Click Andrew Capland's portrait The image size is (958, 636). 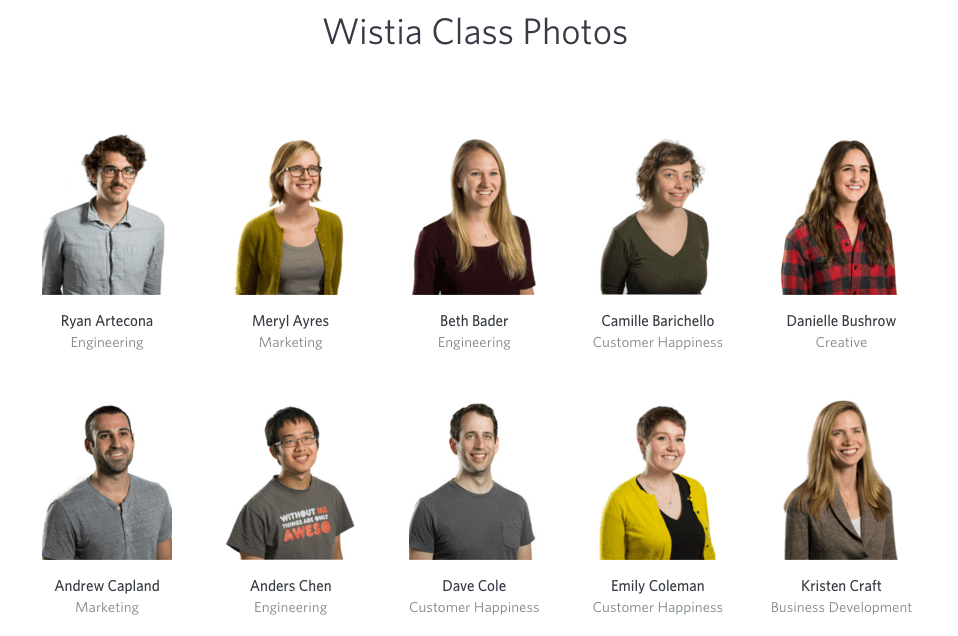coord(107,482)
